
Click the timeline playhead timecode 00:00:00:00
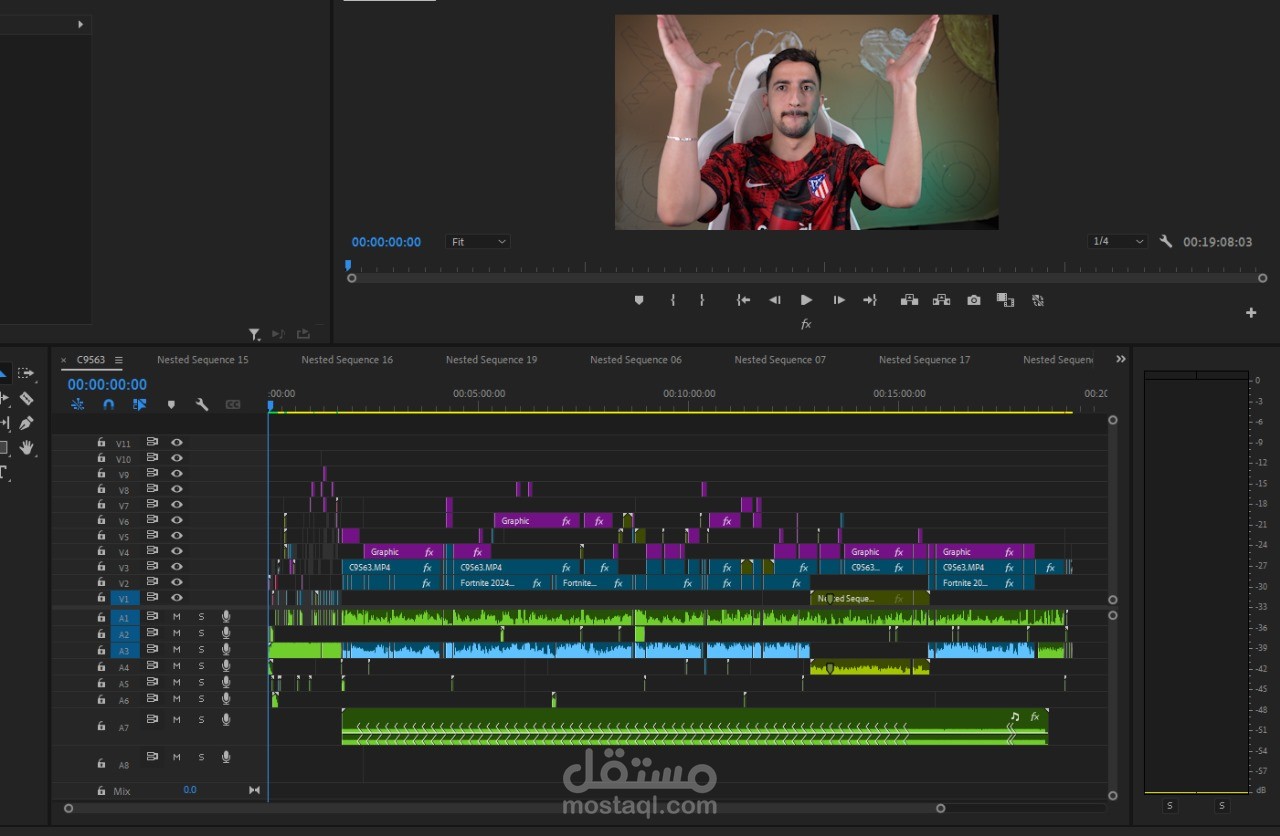coord(107,384)
